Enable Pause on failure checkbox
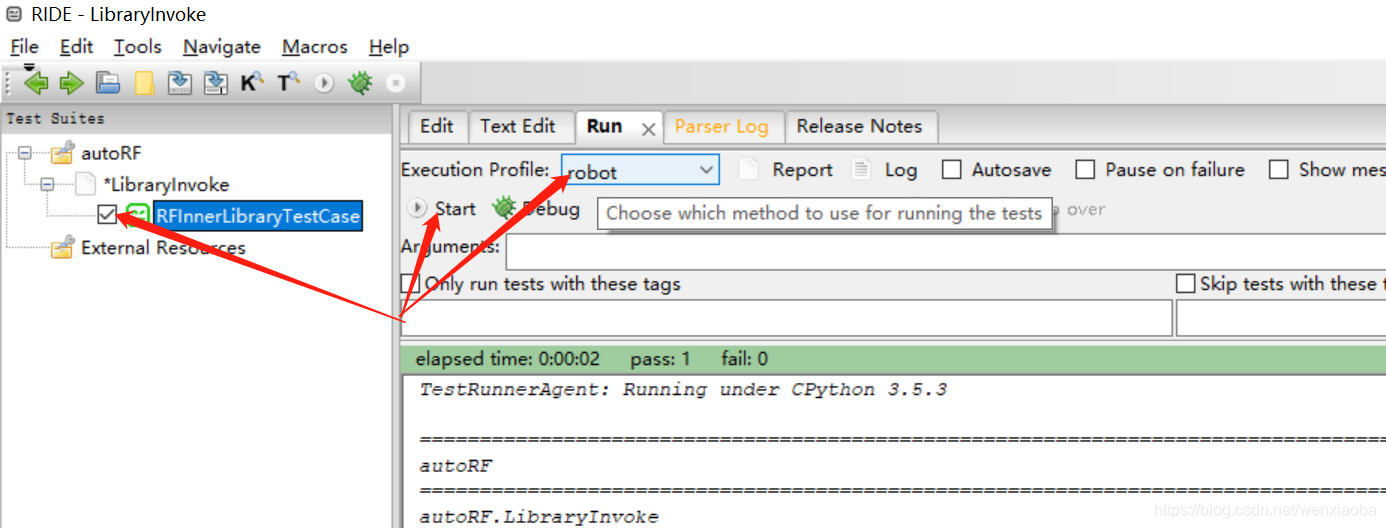 (1085, 170)
